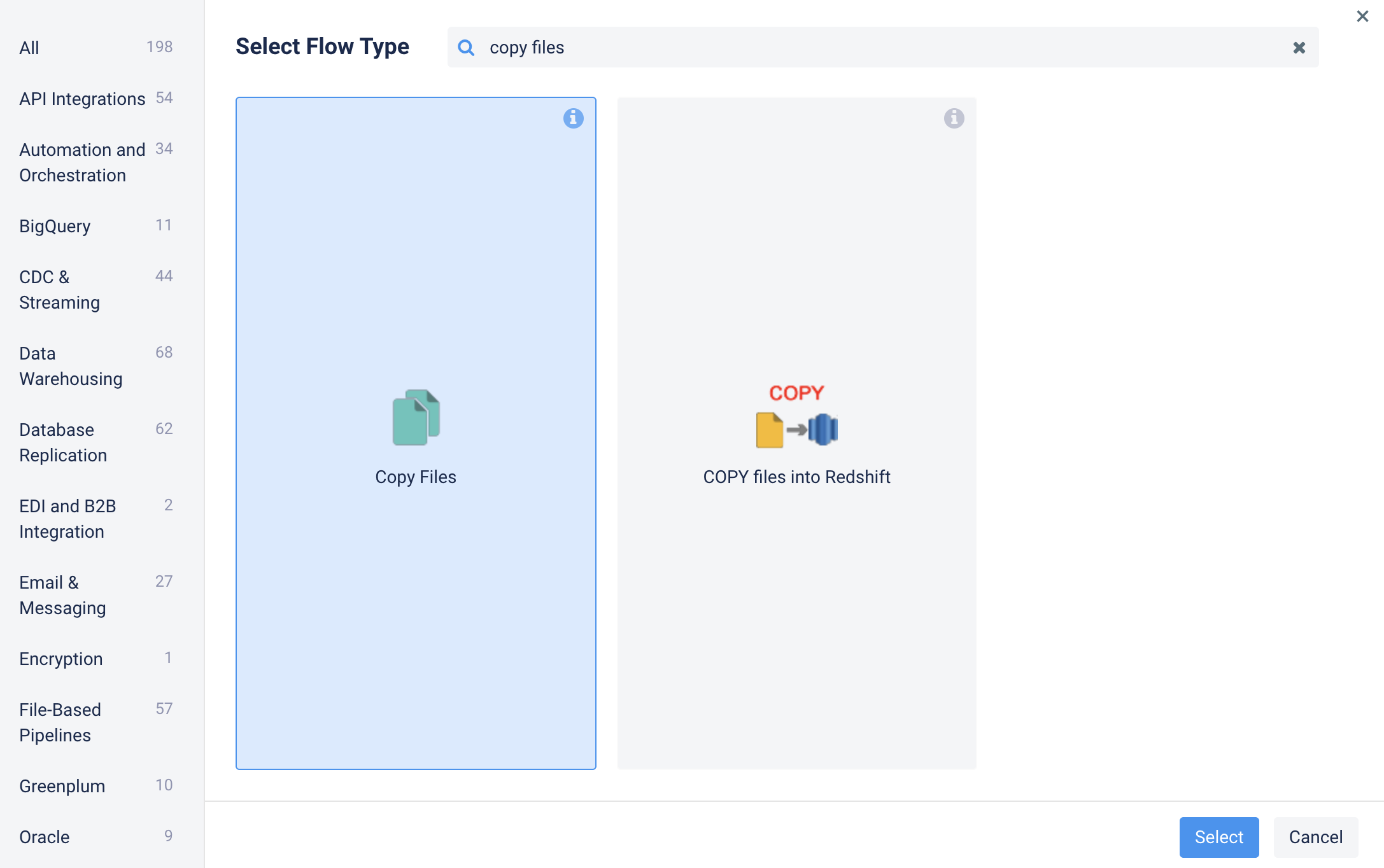The height and width of the screenshot is (868, 1384).
Task: Confirm with the Select button
Action: tap(1218, 837)
